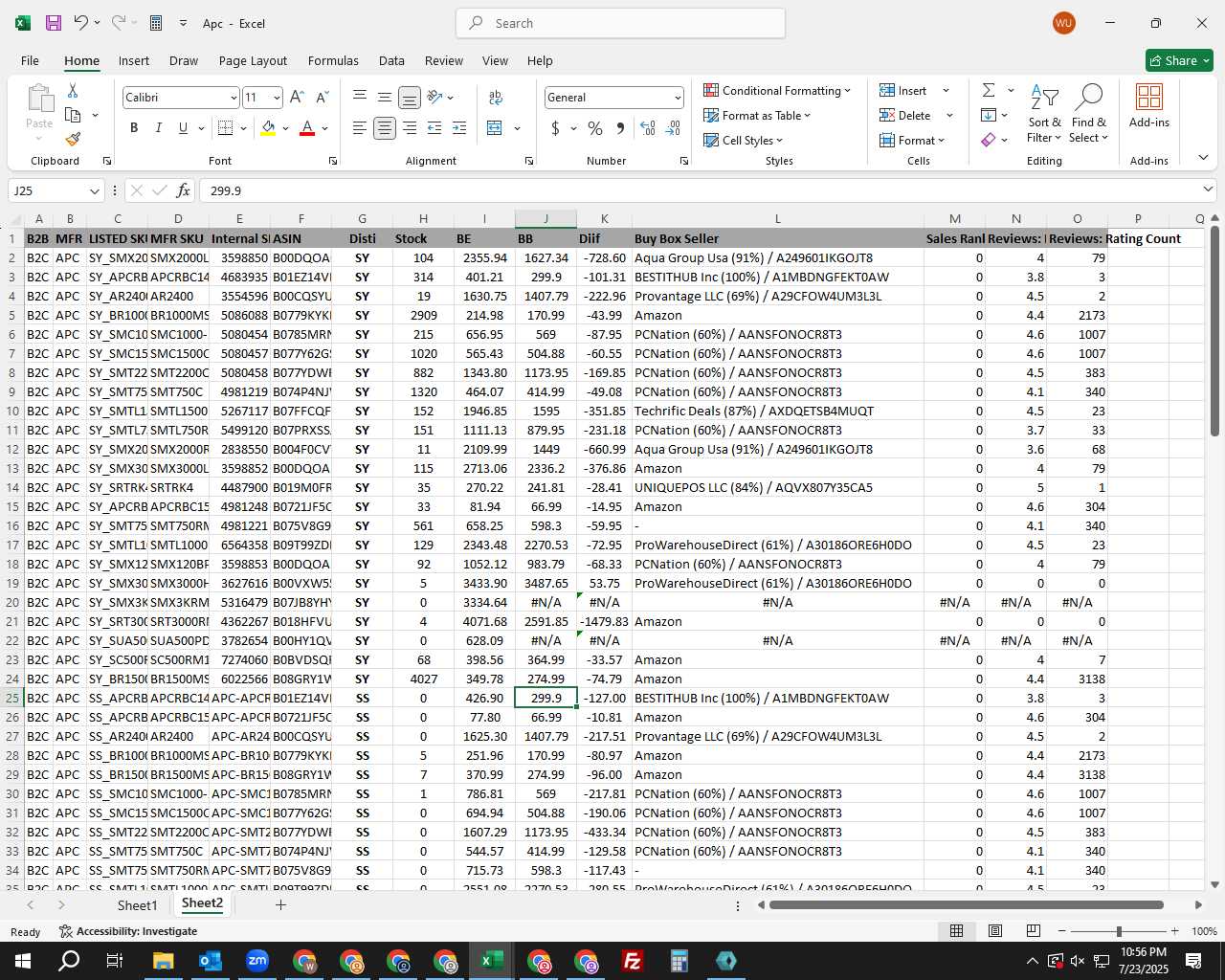Open the calculator icon in quick access toolbar
Image resolution: width=1225 pixels, height=980 pixels.
[x=156, y=23]
